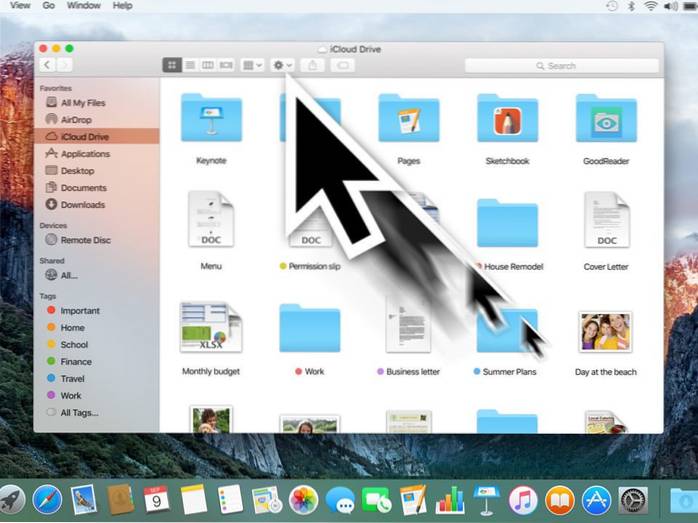
Task: Open Numbers from the Dock
Action: (x=450, y=499)
